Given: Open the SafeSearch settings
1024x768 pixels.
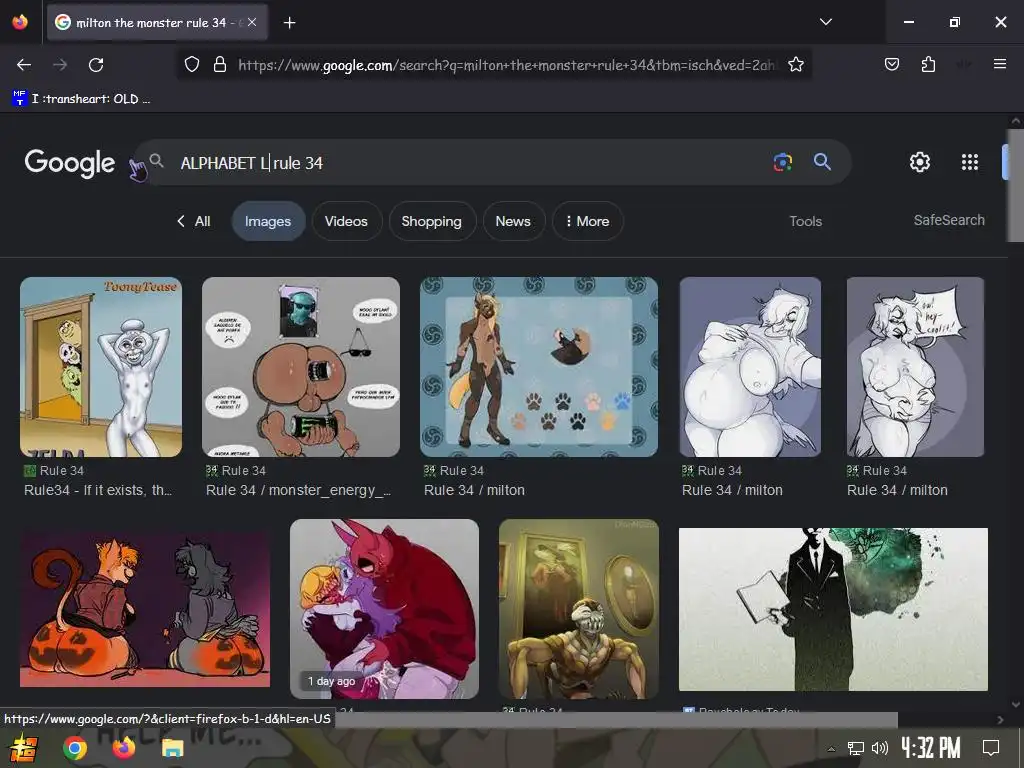Looking at the screenshot, I should (x=949, y=220).
